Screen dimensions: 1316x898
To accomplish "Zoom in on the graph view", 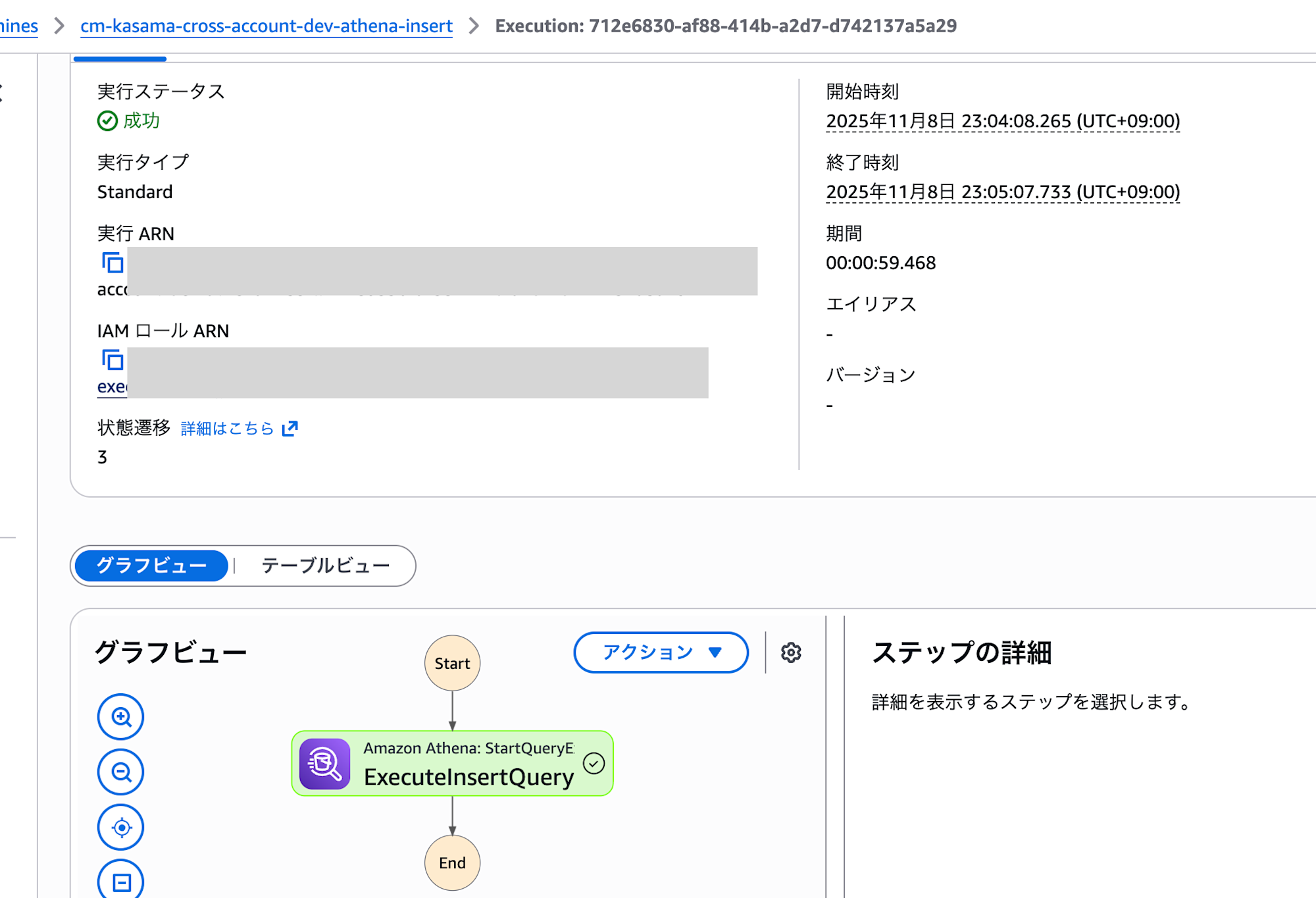I will [x=120, y=717].
